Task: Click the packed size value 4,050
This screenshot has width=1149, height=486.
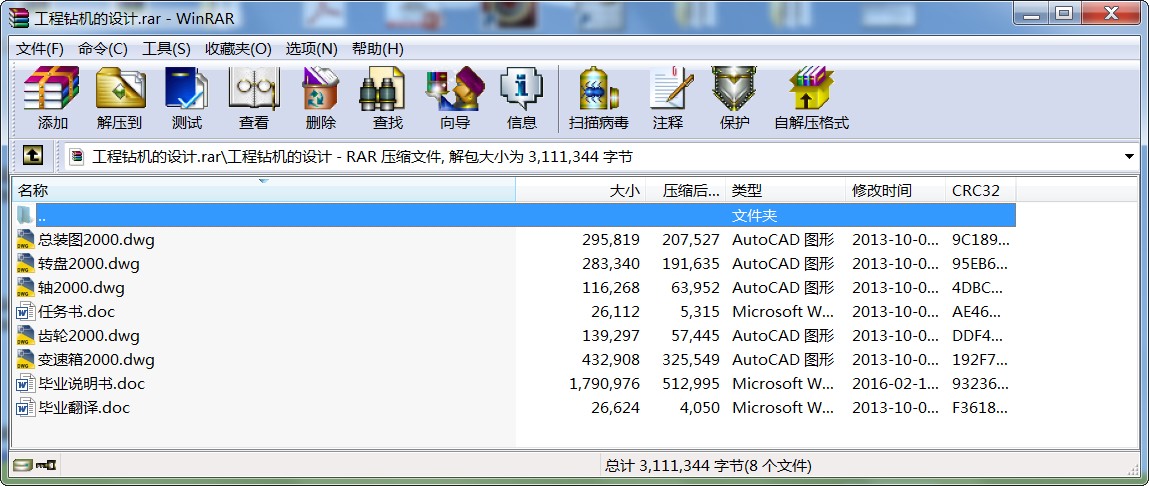Action: (x=700, y=408)
